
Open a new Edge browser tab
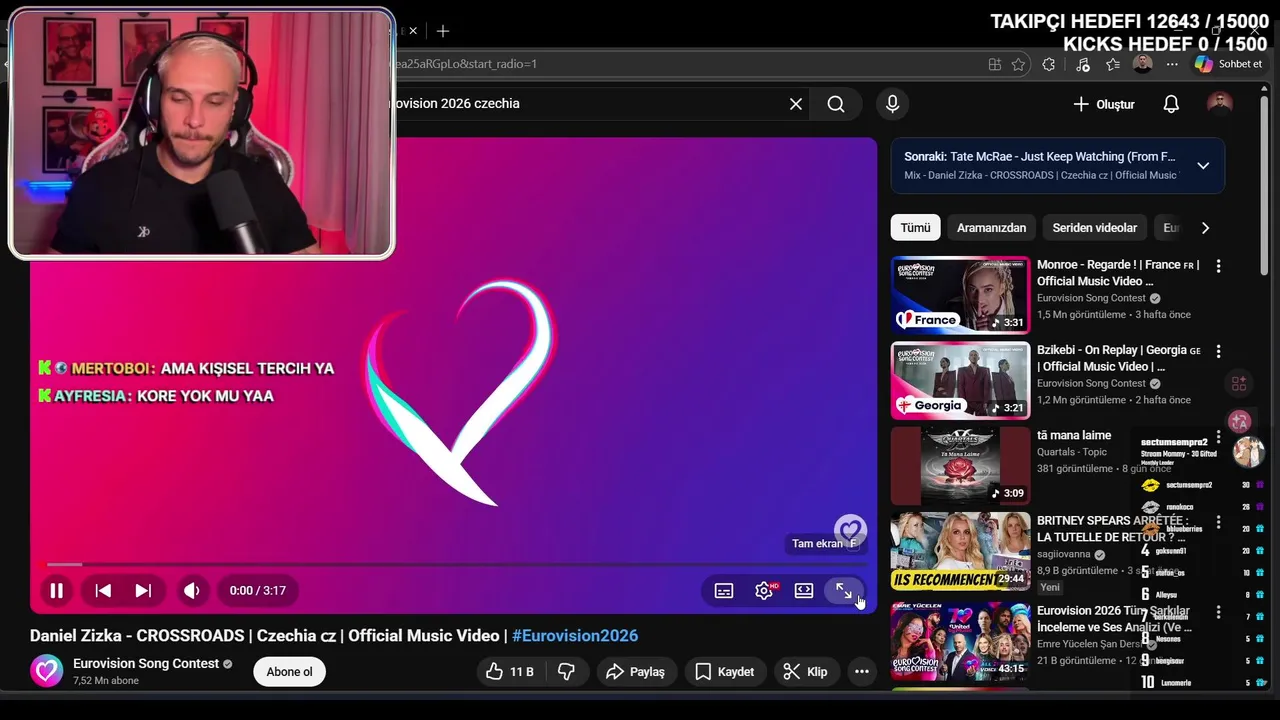click(443, 31)
